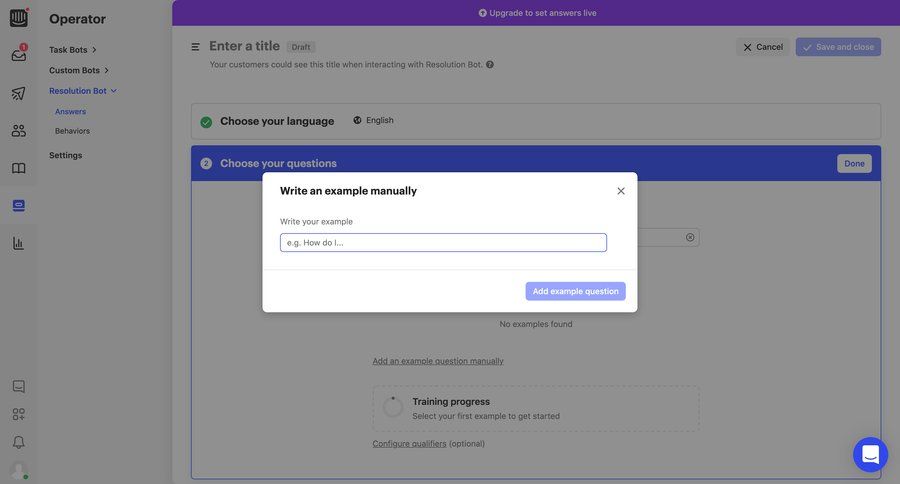Click the Add example question button
This screenshot has width=900, height=484.
pyautogui.click(x=575, y=291)
